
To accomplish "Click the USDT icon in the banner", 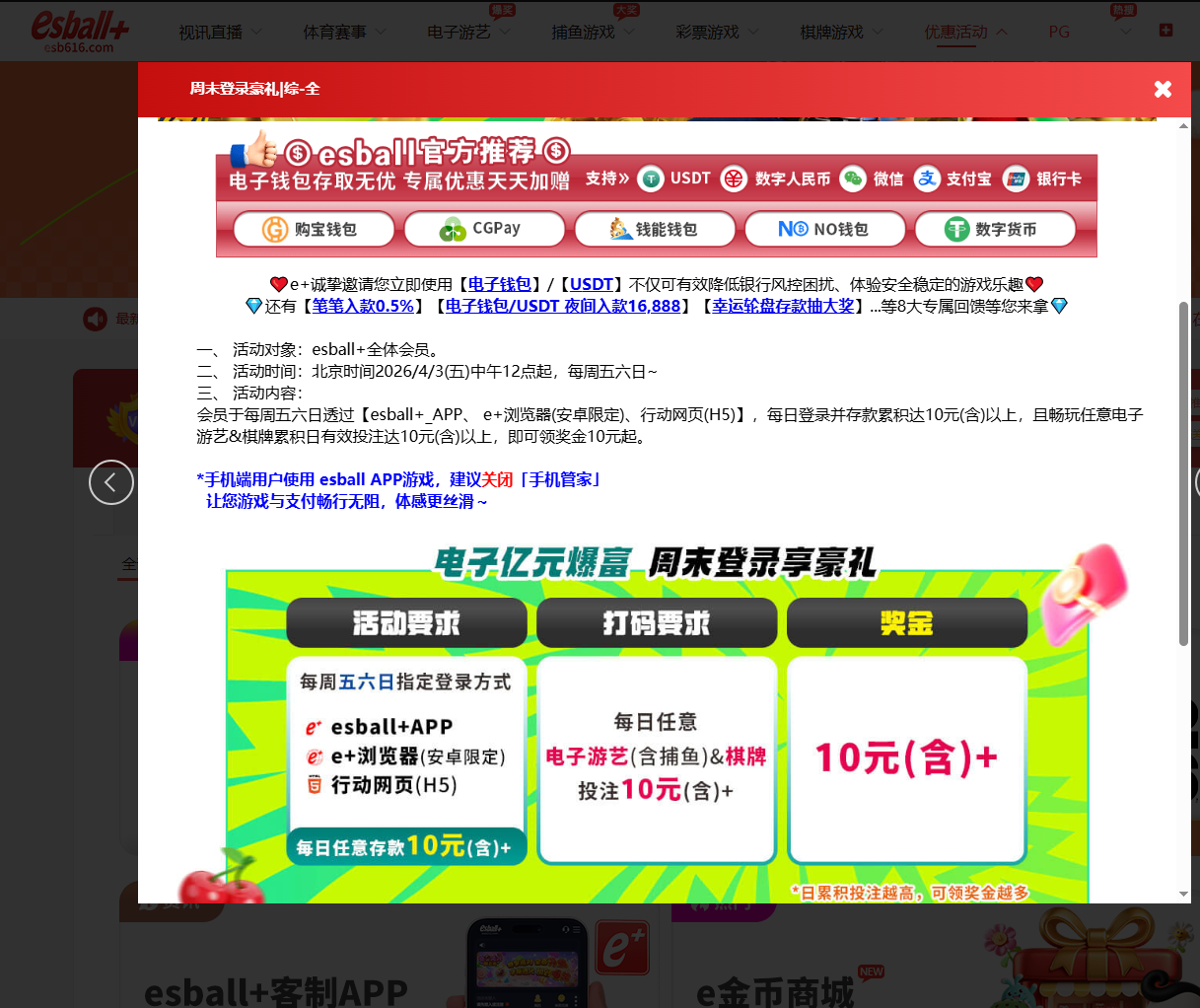I will point(651,179).
